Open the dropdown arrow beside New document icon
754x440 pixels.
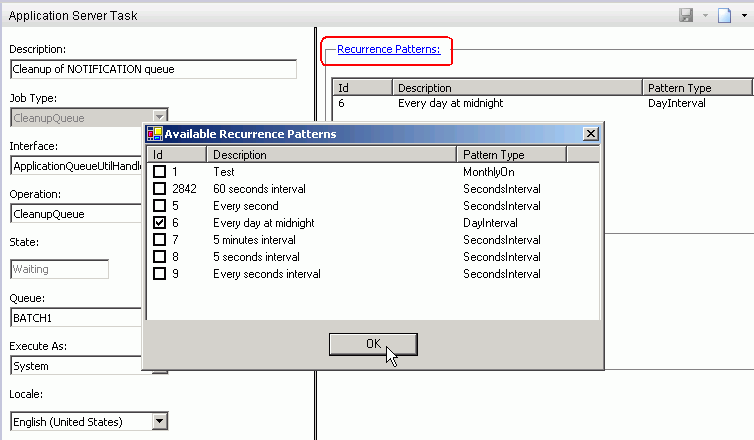point(743,16)
